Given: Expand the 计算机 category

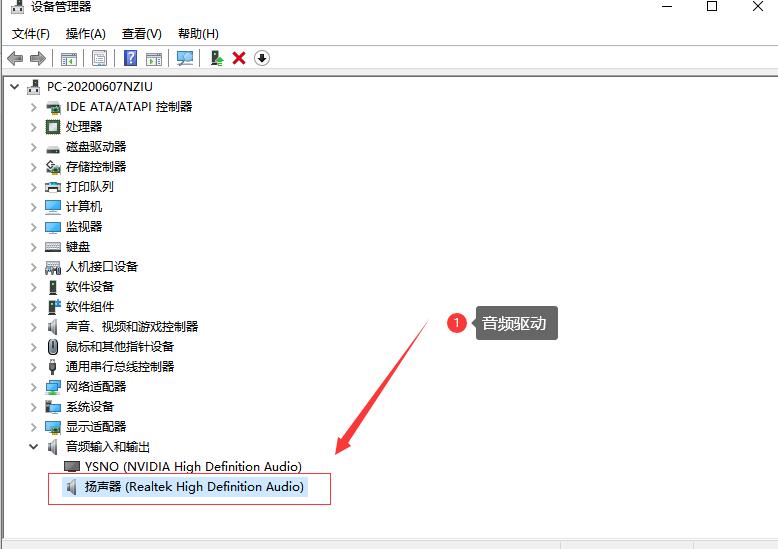Looking at the screenshot, I should point(33,207).
